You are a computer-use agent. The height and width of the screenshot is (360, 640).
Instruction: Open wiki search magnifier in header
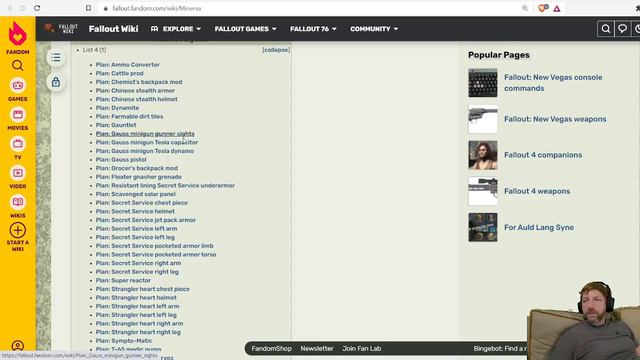pyautogui.click(x=606, y=29)
